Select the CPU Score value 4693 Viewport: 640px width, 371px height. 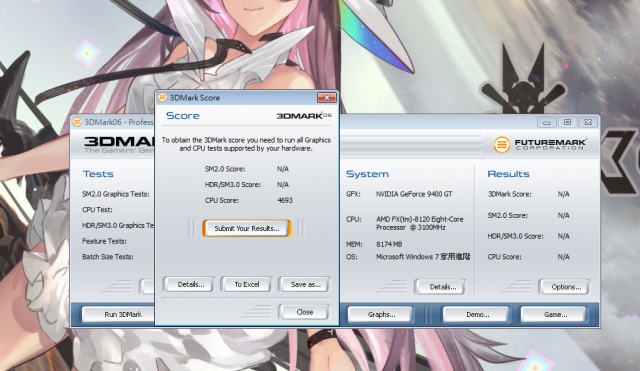(x=285, y=200)
